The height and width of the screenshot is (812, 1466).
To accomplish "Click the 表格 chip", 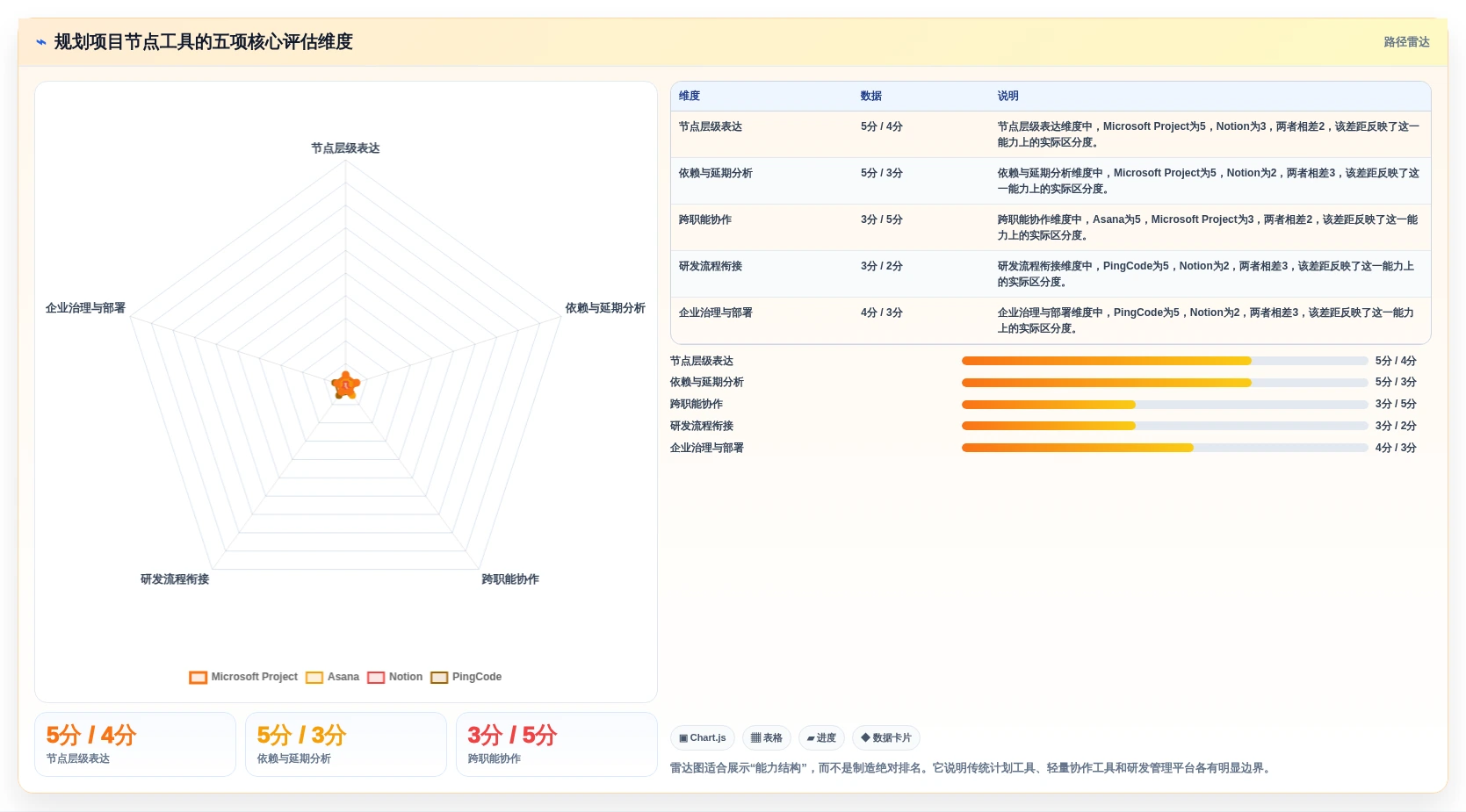I will pos(767,738).
